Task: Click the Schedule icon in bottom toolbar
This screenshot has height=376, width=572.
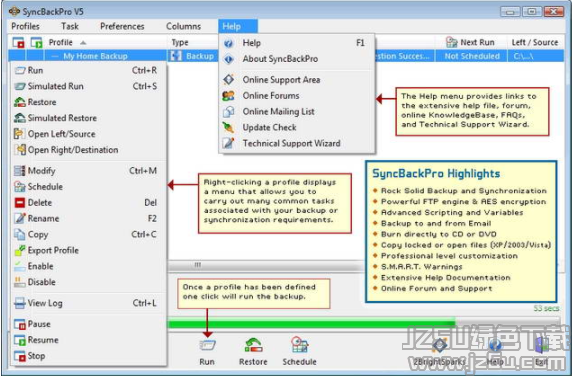Action: 299,345
